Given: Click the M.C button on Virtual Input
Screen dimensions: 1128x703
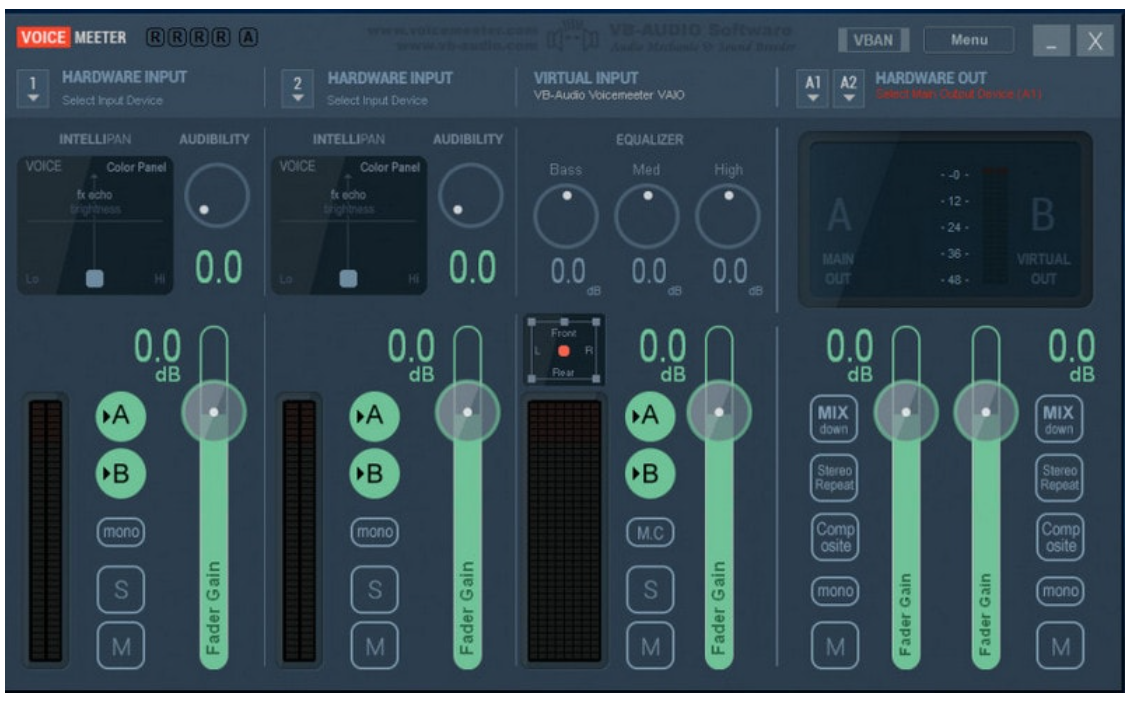Looking at the screenshot, I should tap(648, 533).
